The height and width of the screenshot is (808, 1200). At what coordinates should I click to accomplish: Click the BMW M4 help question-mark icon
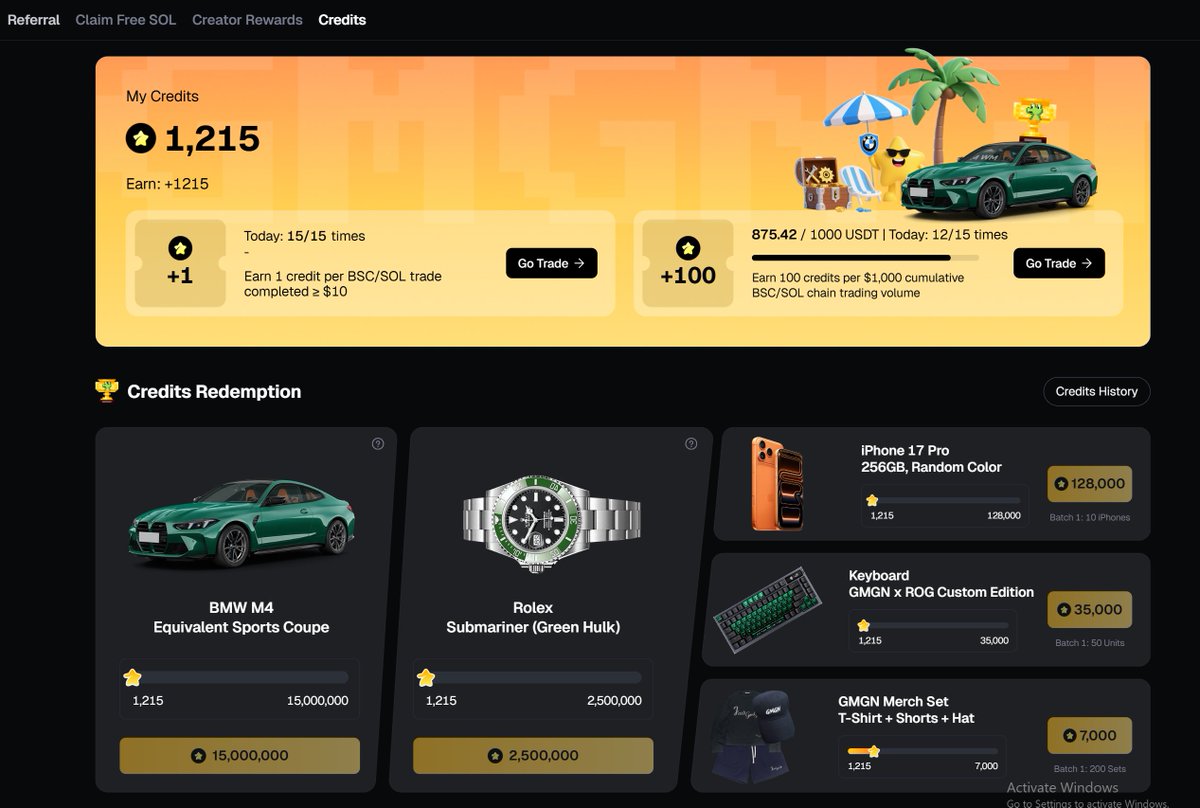click(378, 444)
